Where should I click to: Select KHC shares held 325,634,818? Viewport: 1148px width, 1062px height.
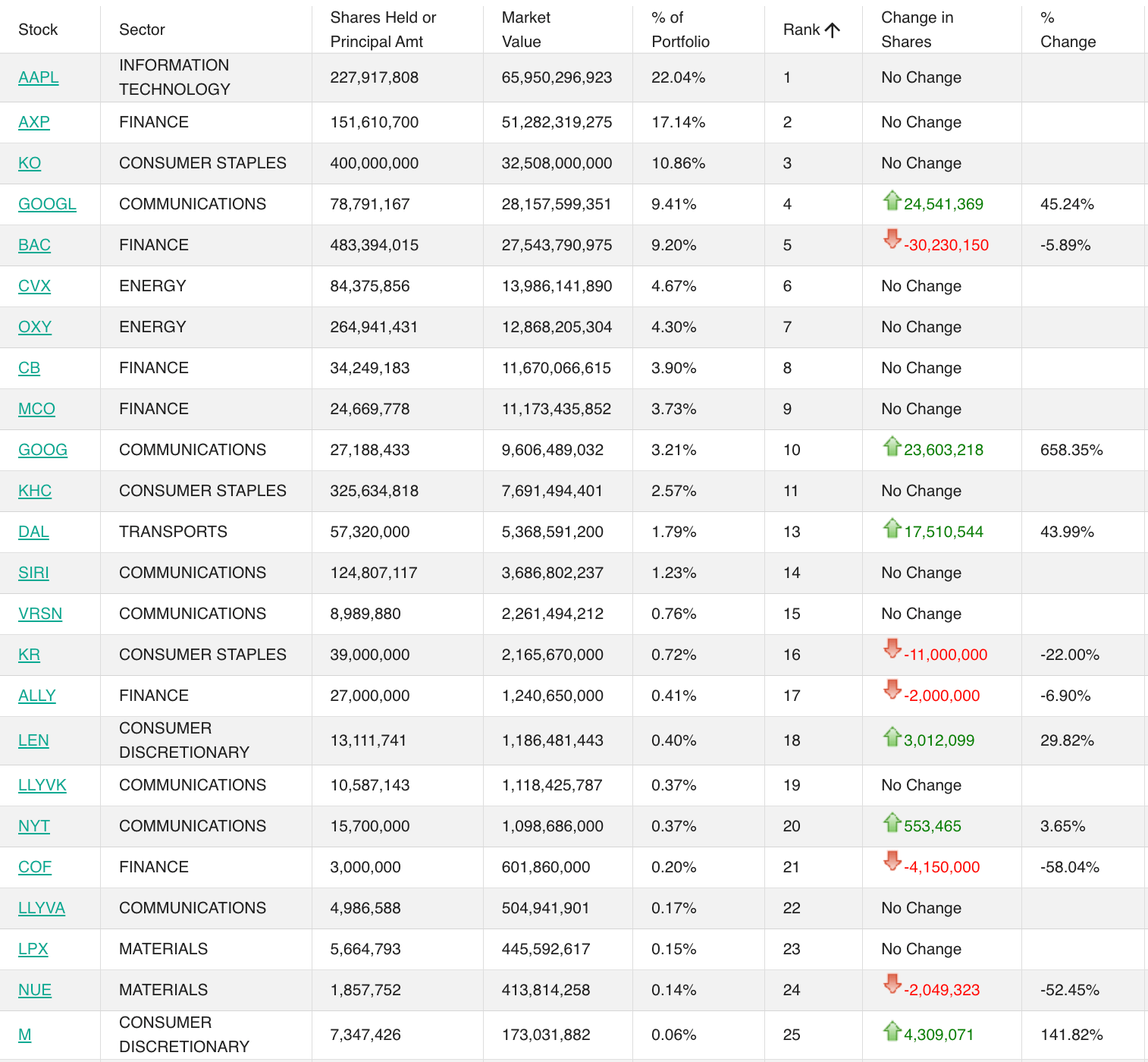coord(375,491)
